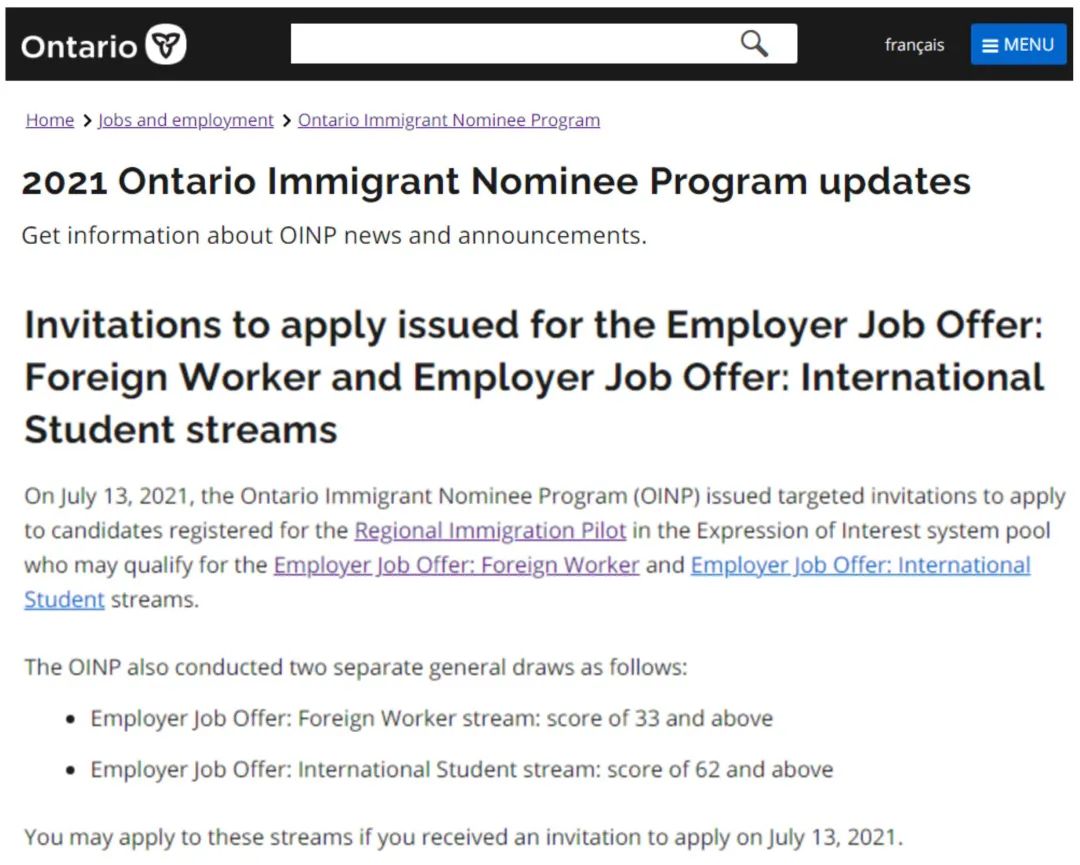The width and height of the screenshot is (1080, 865).
Task: Click the International Student stream score bullet
Action: pyautogui.click(x=461, y=769)
